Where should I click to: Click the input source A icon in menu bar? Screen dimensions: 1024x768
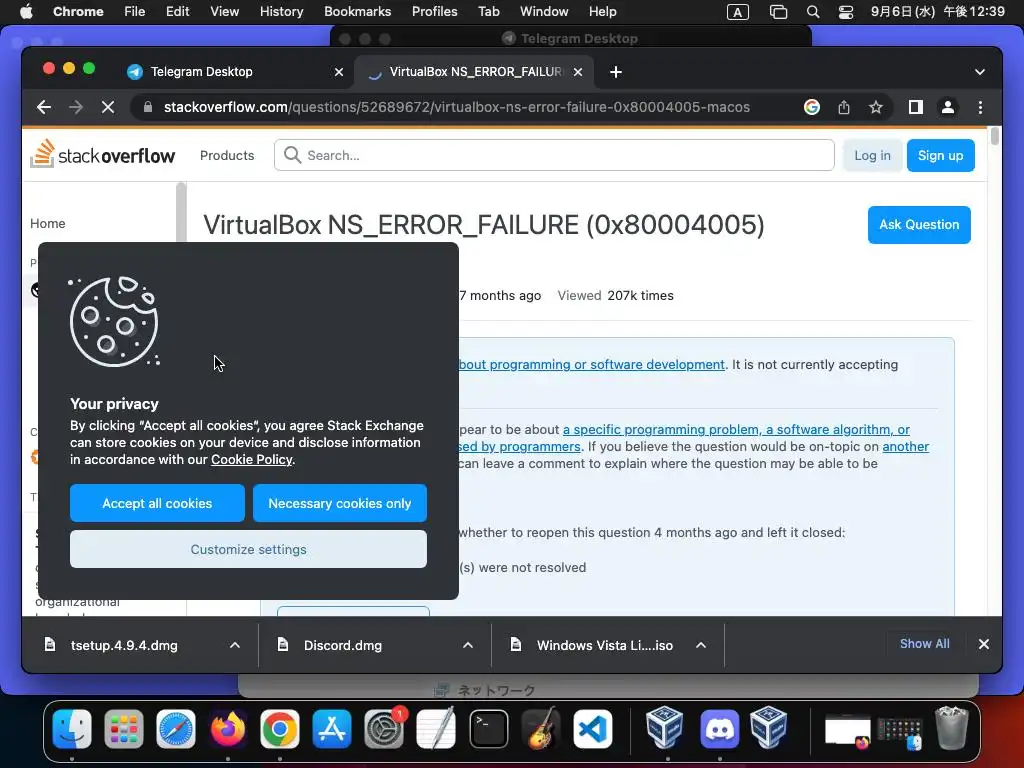point(738,12)
